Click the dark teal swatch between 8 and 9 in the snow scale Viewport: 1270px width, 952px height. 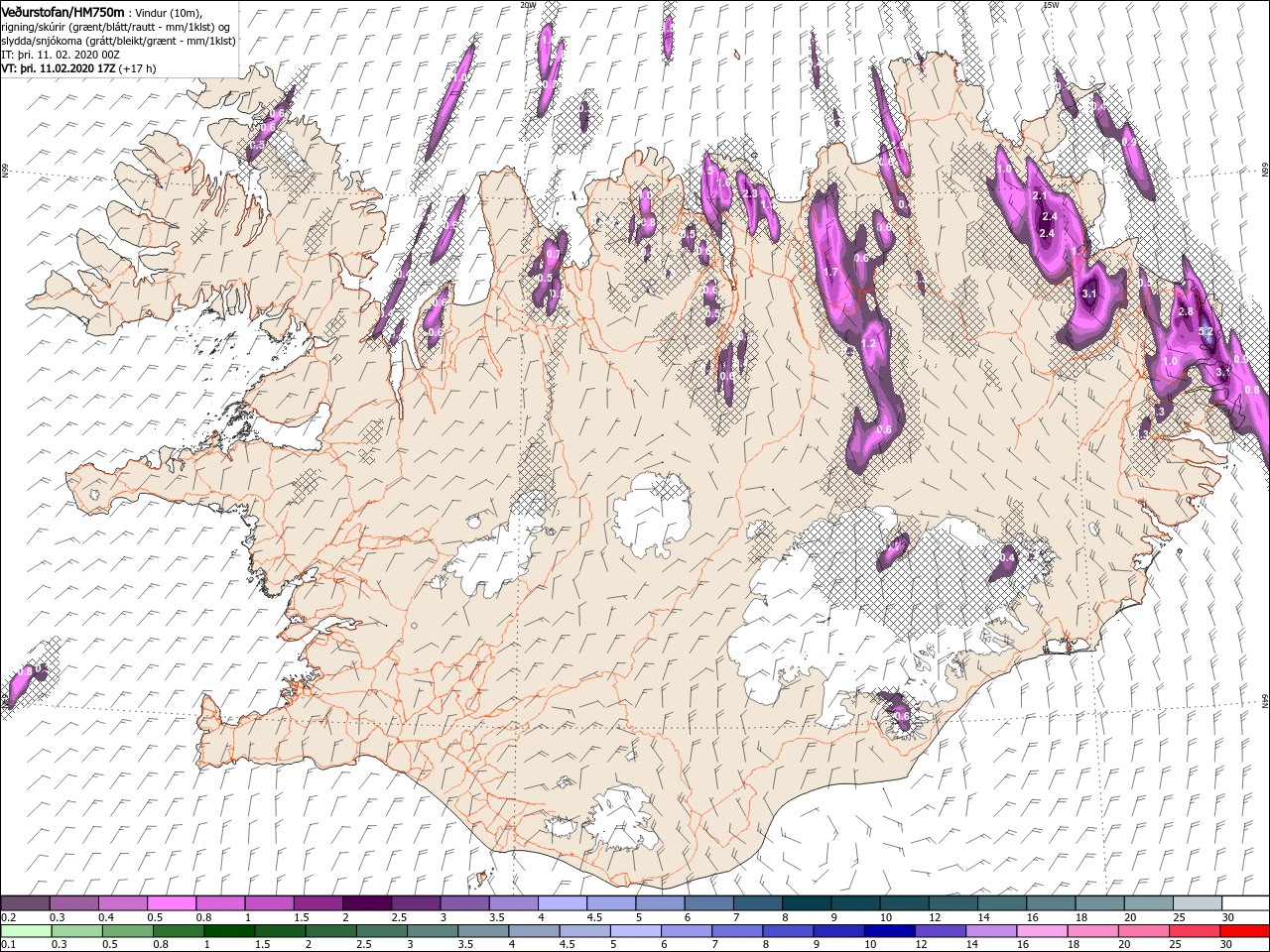806,904
